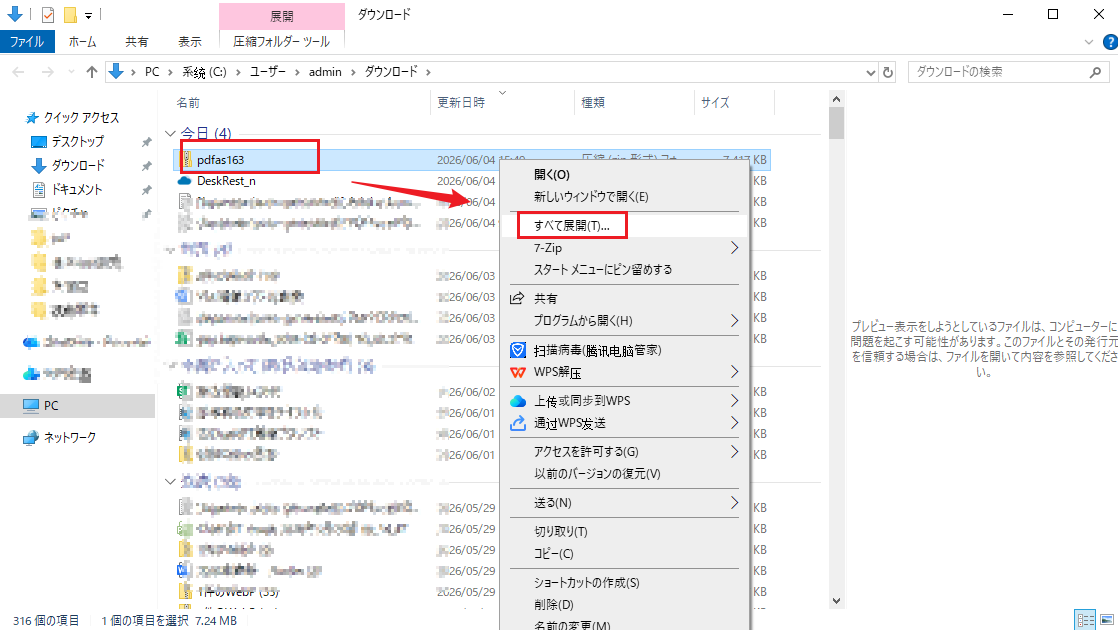The width and height of the screenshot is (1118, 630).
Task: Click the デスクトップ folder icon in sidebar
Action: pos(39,142)
